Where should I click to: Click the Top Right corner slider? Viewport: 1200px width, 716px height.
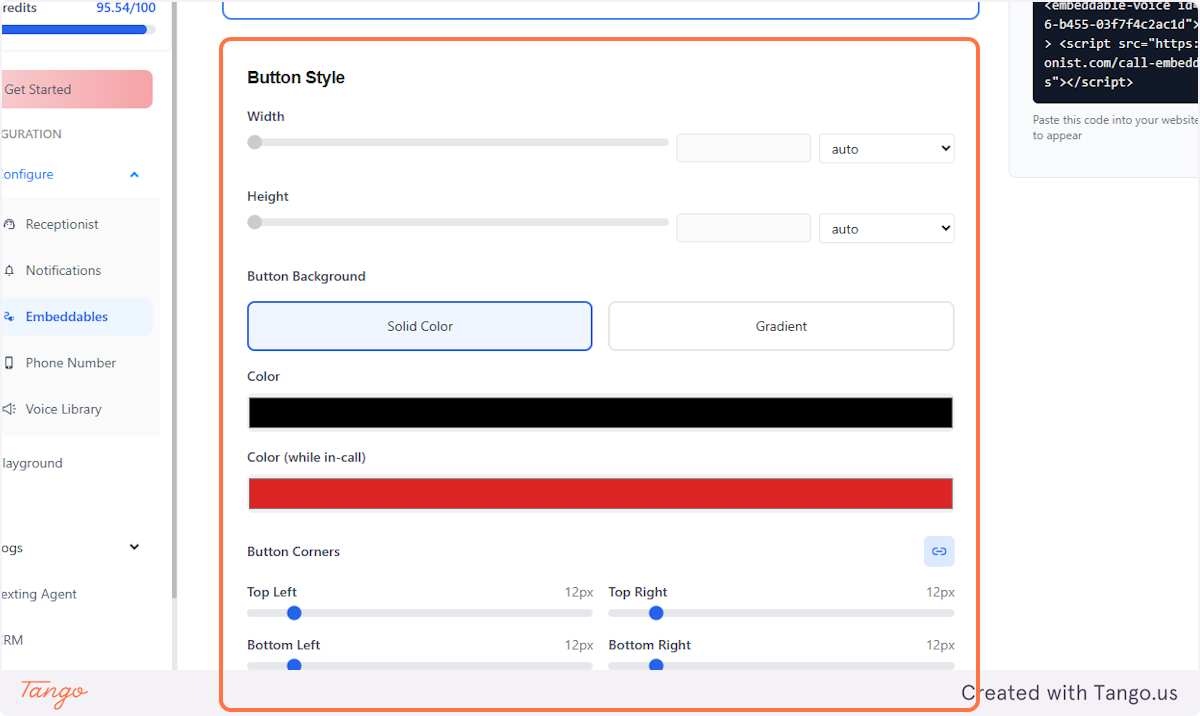(781, 613)
